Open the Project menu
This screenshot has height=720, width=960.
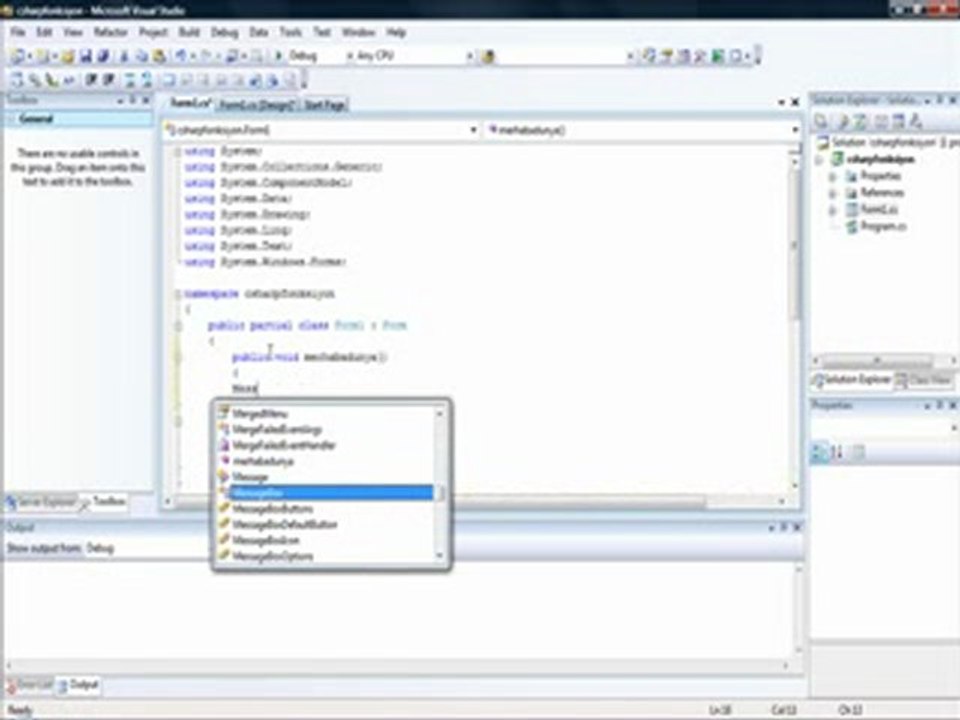153,32
